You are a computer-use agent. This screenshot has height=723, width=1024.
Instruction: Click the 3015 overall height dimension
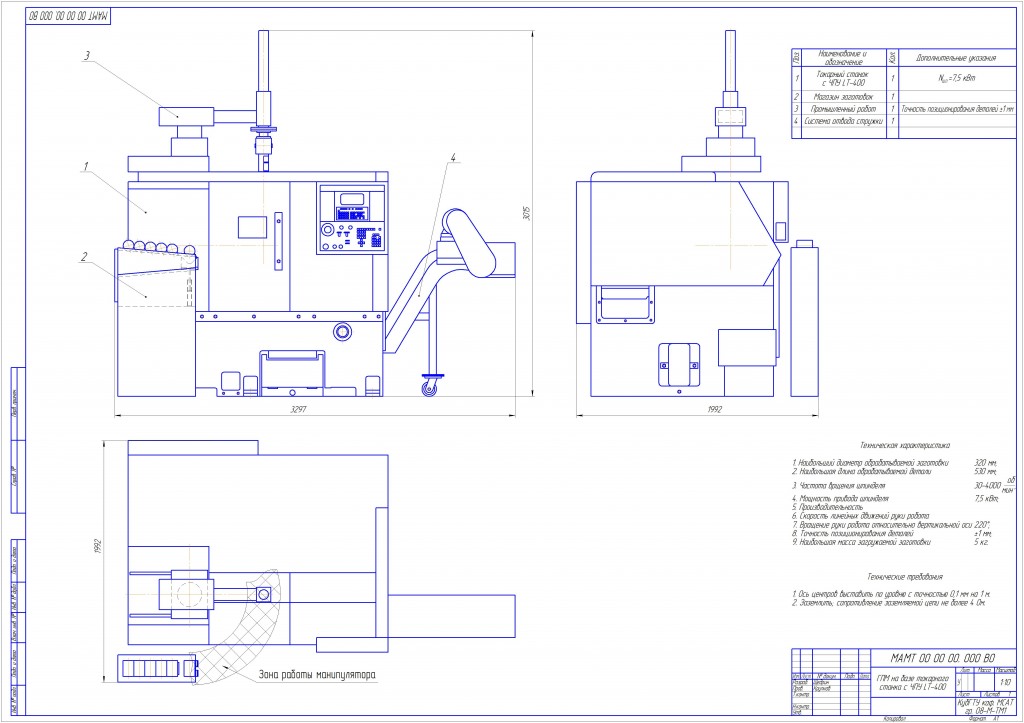[526, 213]
